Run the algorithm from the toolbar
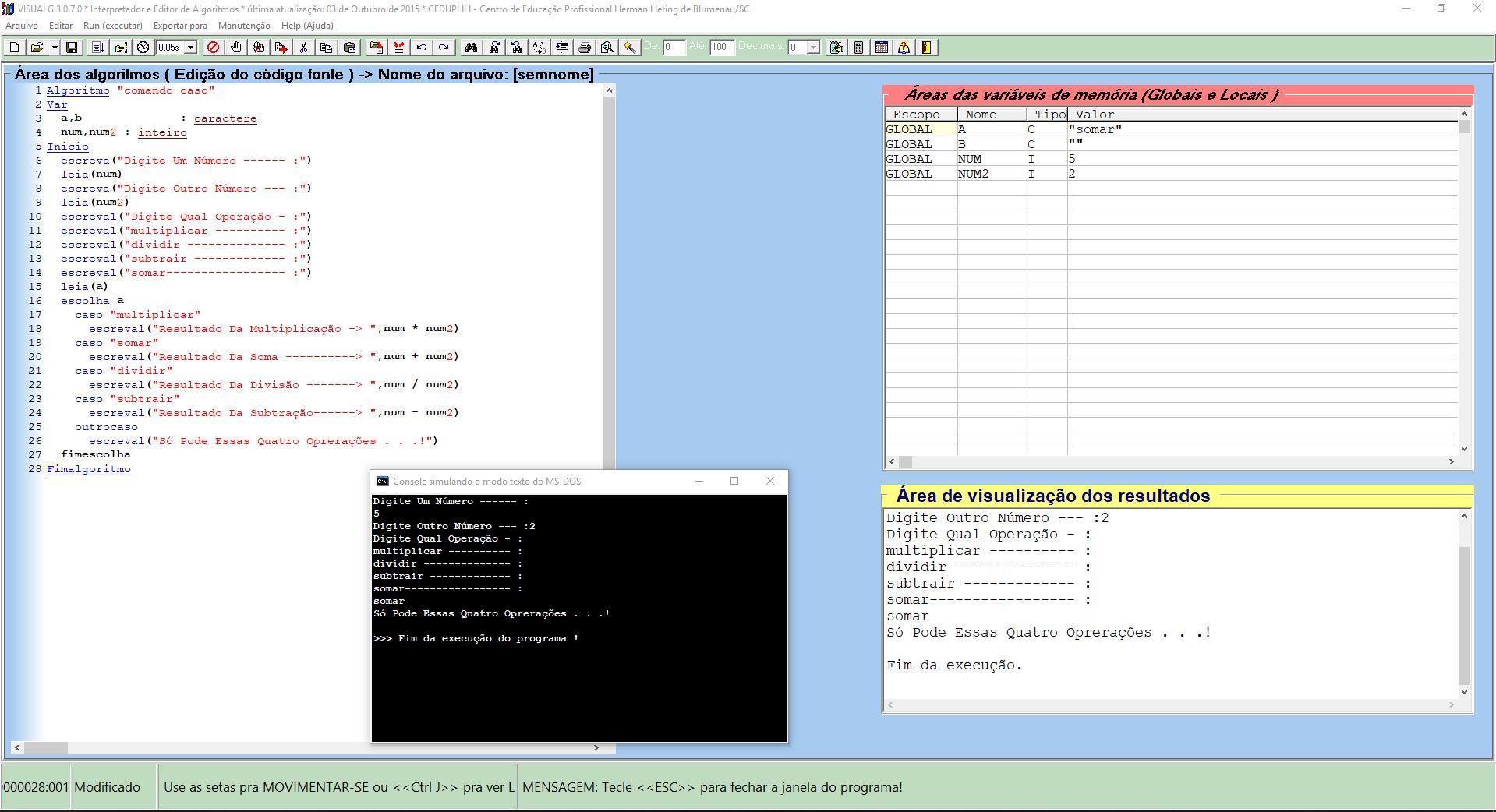 click(97, 48)
